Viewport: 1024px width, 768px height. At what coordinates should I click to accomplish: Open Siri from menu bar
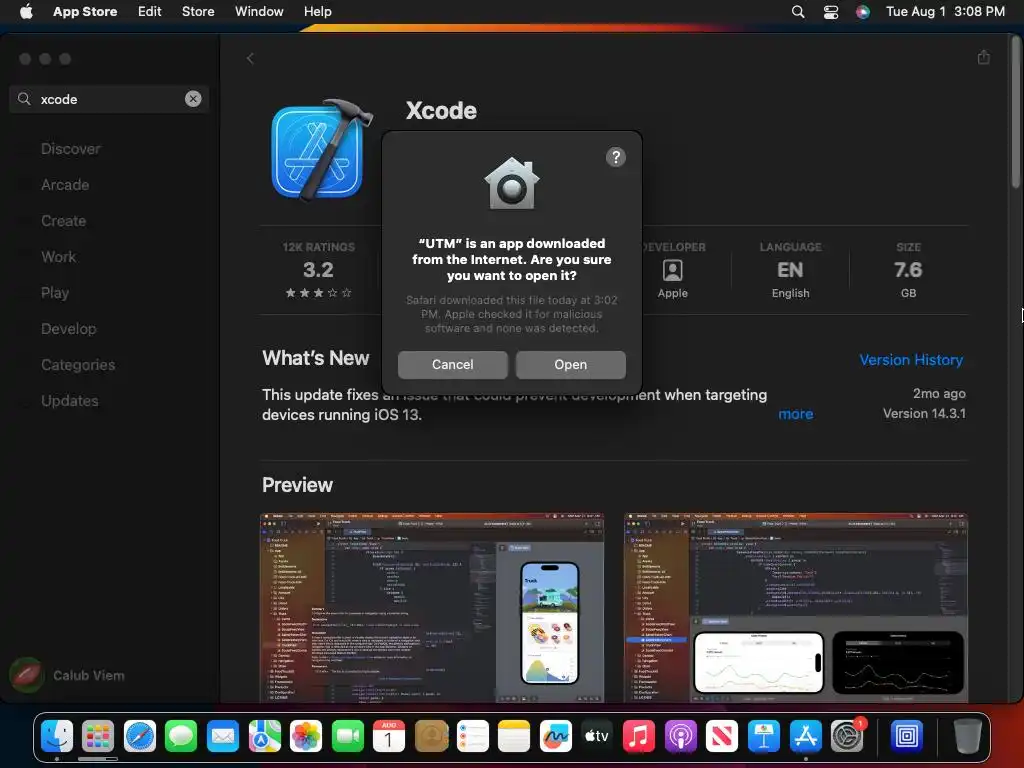point(863,12)
